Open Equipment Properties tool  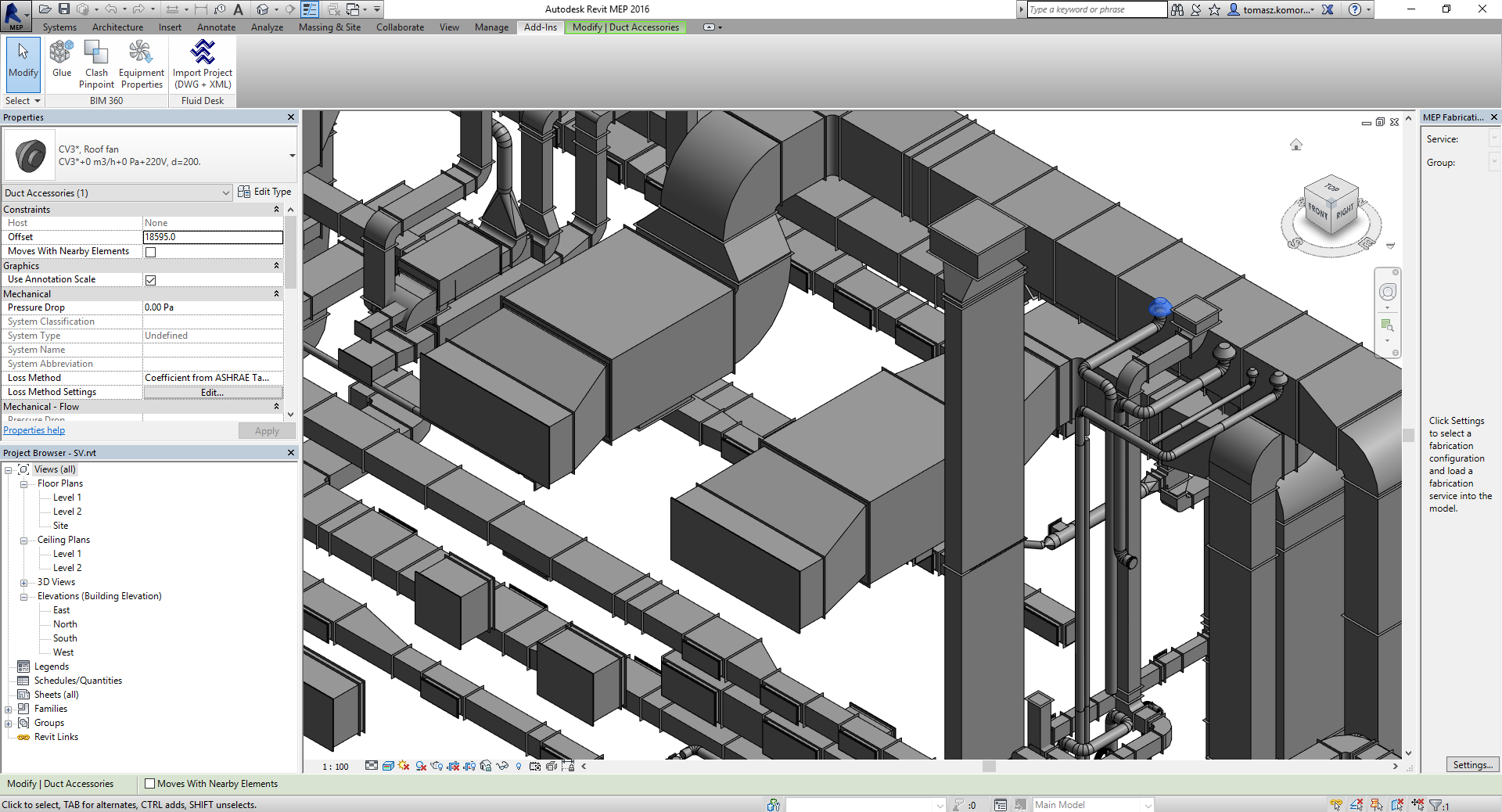(x=141, y=63)
